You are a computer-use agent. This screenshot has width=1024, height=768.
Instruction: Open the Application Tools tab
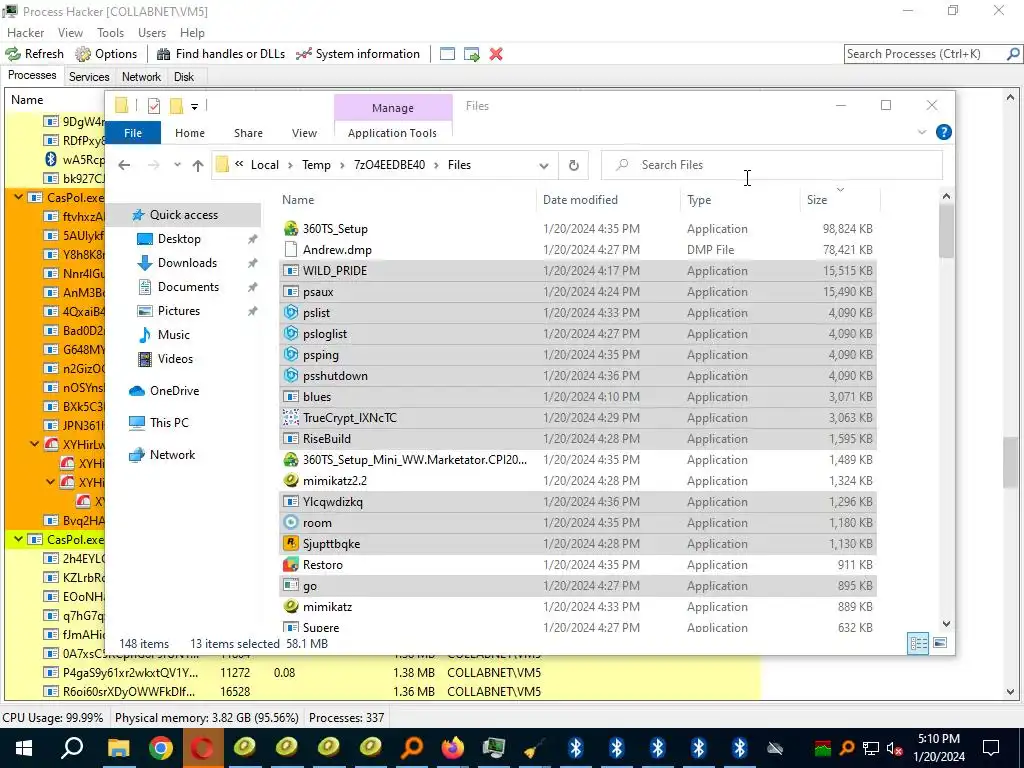tap(392, 133)
